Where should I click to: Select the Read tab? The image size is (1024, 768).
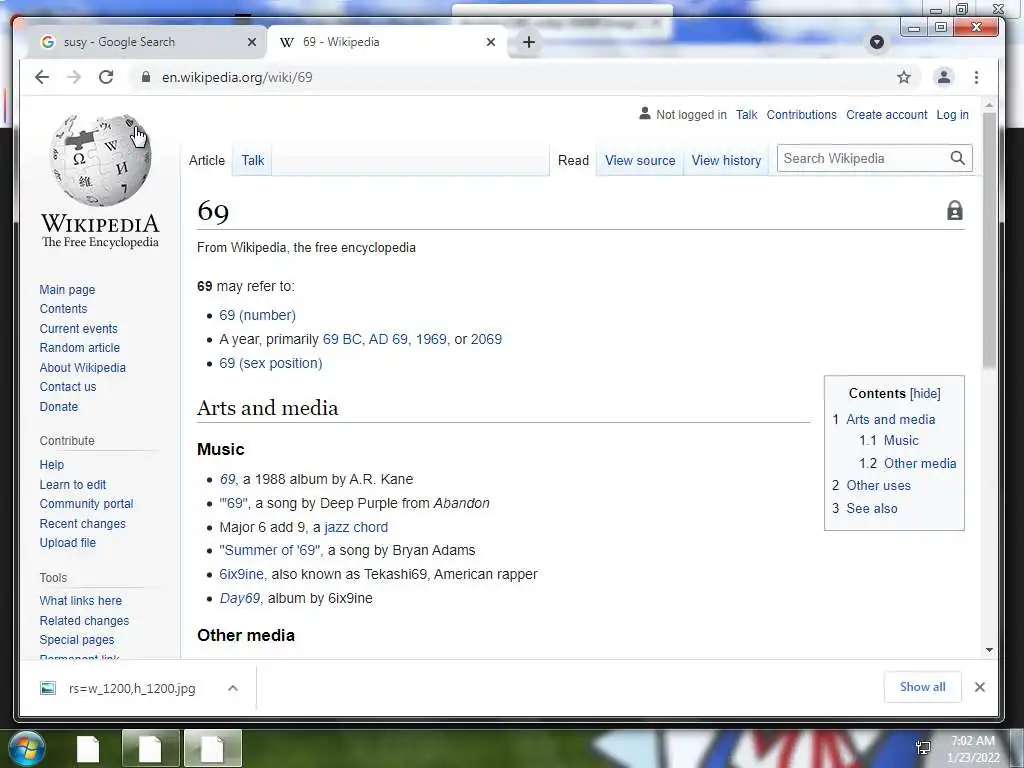(573, 160)
